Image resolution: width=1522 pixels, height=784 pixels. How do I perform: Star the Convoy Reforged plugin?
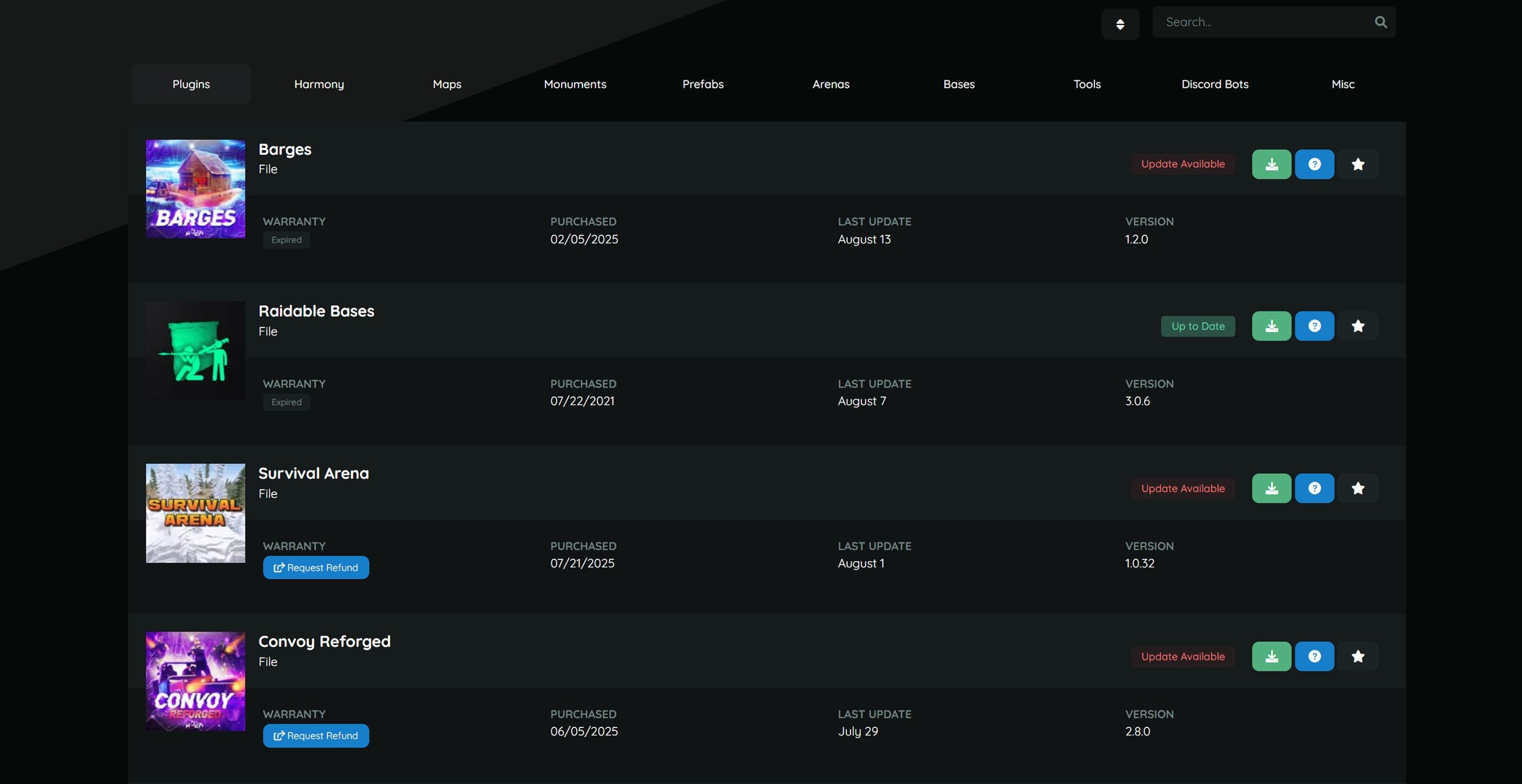tap(1358, 656)
